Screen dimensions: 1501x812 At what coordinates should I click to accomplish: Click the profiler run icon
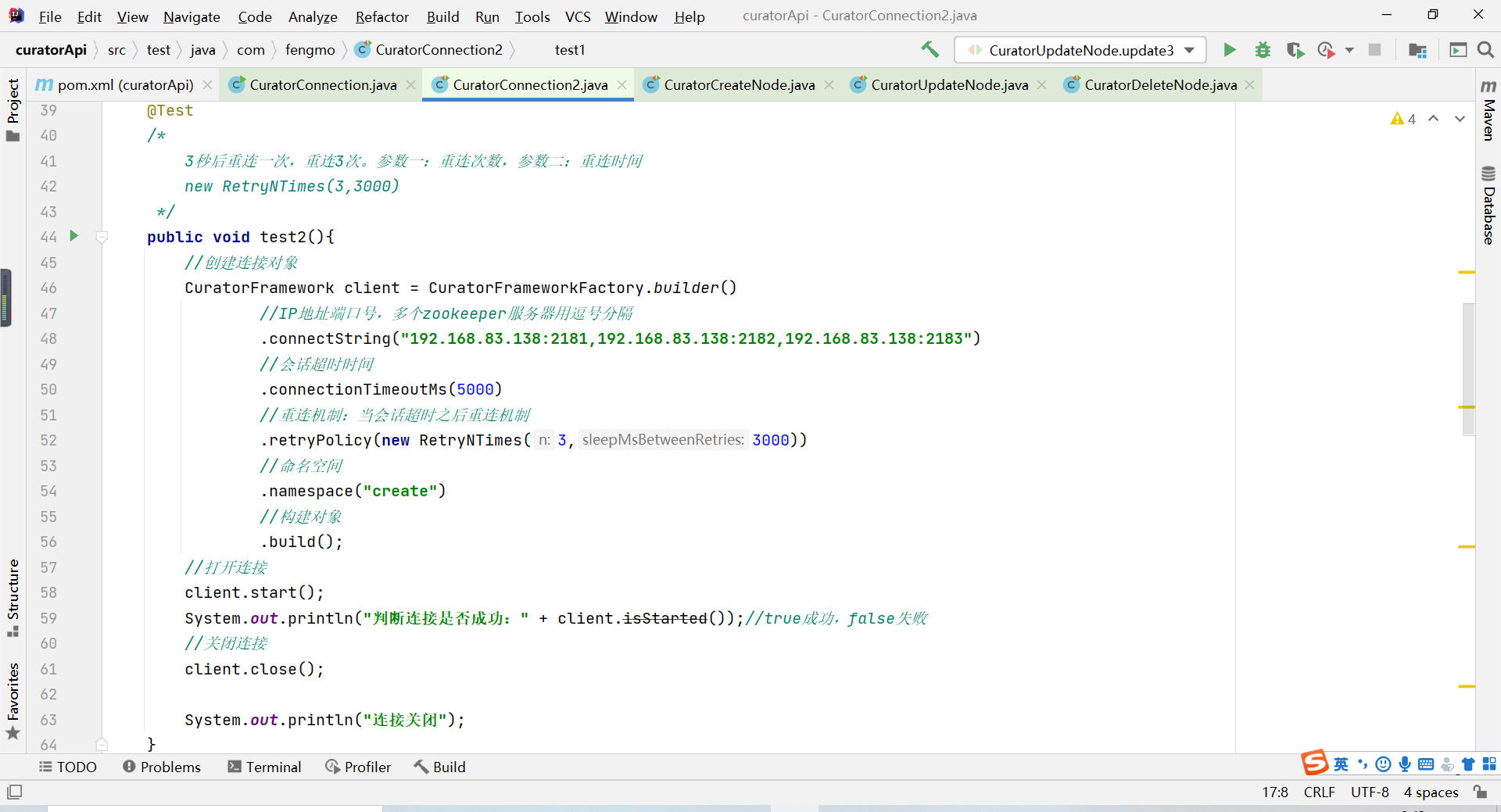1326,50
